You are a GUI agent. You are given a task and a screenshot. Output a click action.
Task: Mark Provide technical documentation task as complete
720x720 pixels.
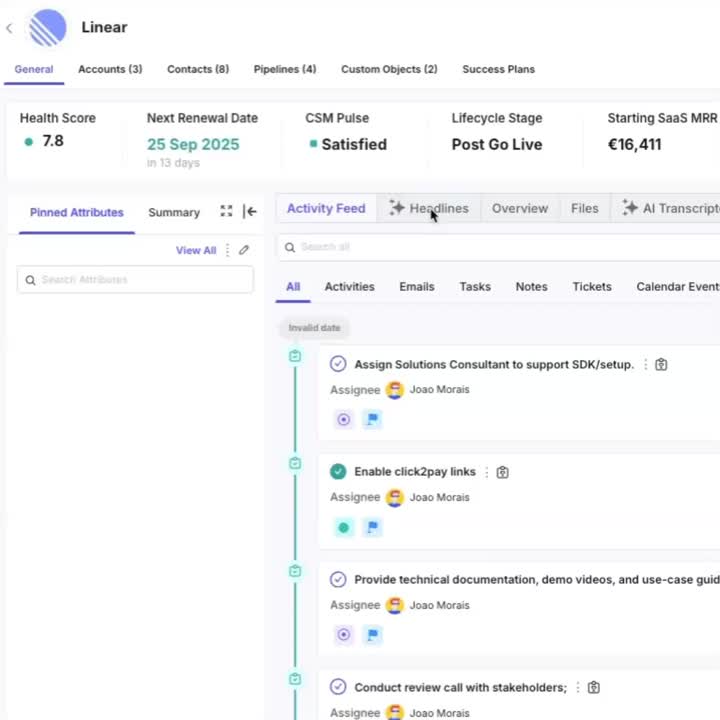click(338, 579)
